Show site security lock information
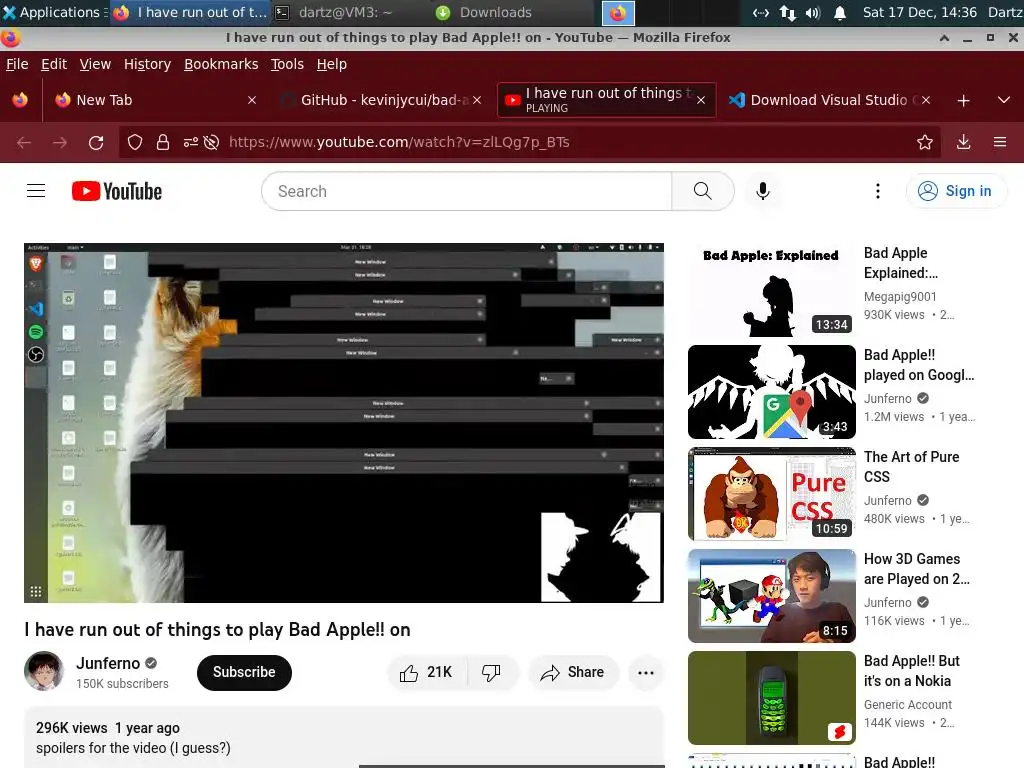The width and height of the screenshot is (1024, 768). pos(163,142)
